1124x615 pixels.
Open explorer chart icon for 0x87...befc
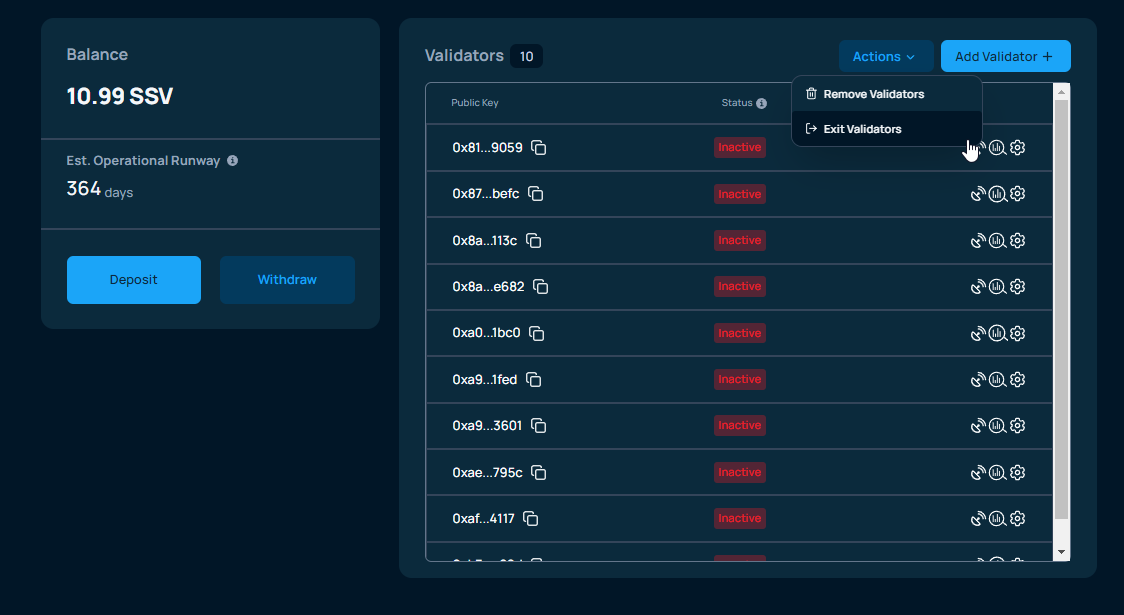click(997, 194)
